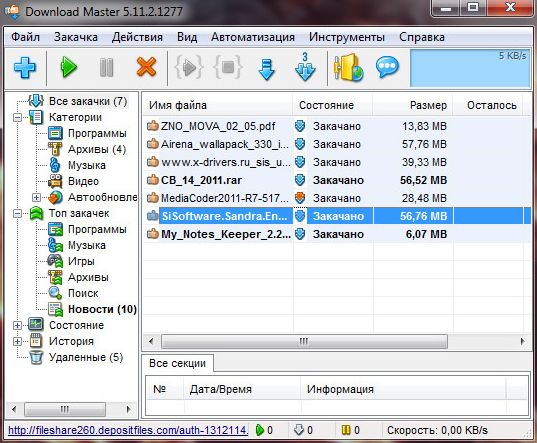Click the blue plus Add download icon
537x443 pixels.
point(25,67)
